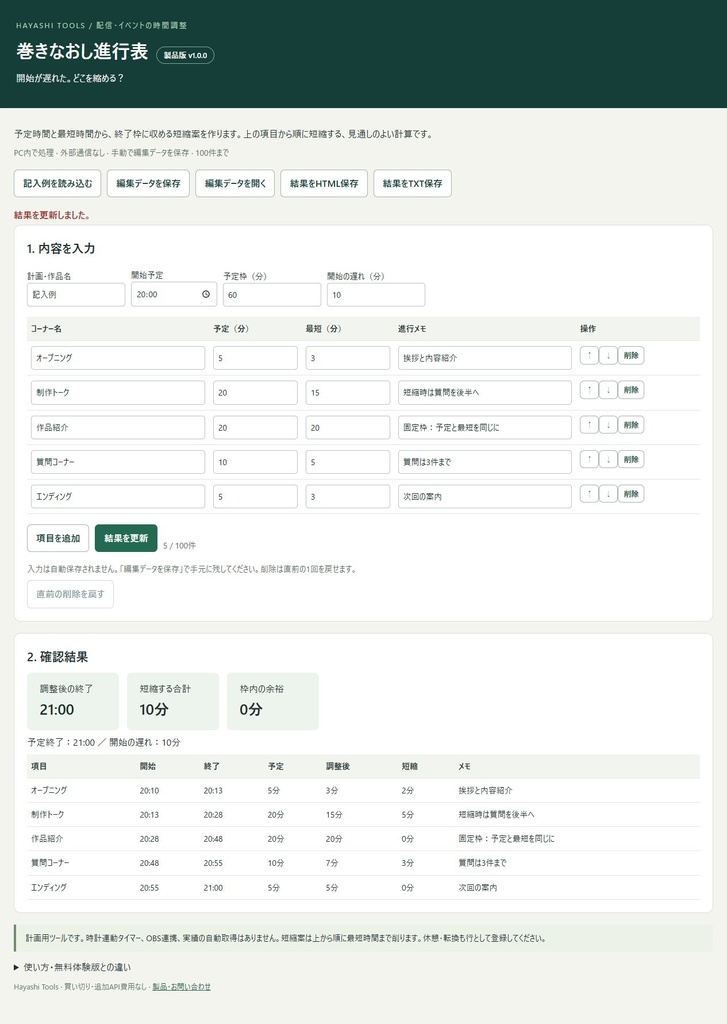Edit 最短(分) field of 質問コーナー row
The image size is (727, 1024).
[347, 462]
